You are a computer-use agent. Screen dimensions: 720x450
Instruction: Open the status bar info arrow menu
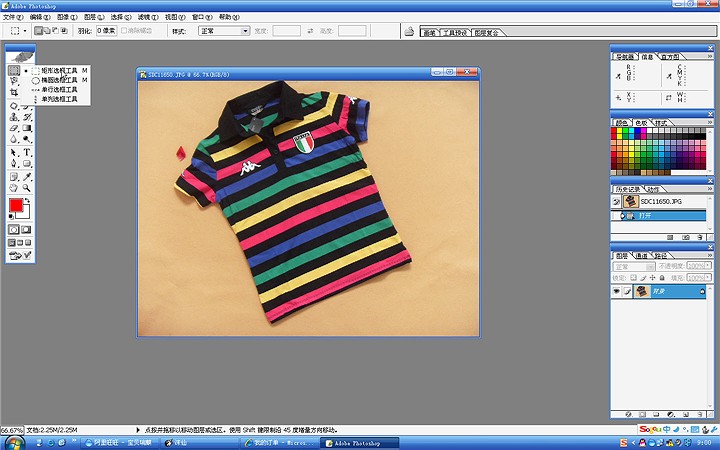pyautogui.click(x=138, y=430)
